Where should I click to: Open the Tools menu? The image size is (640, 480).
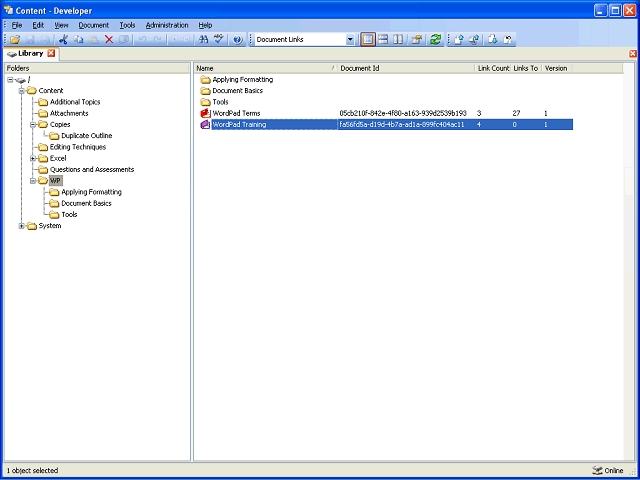pos(127,25)
